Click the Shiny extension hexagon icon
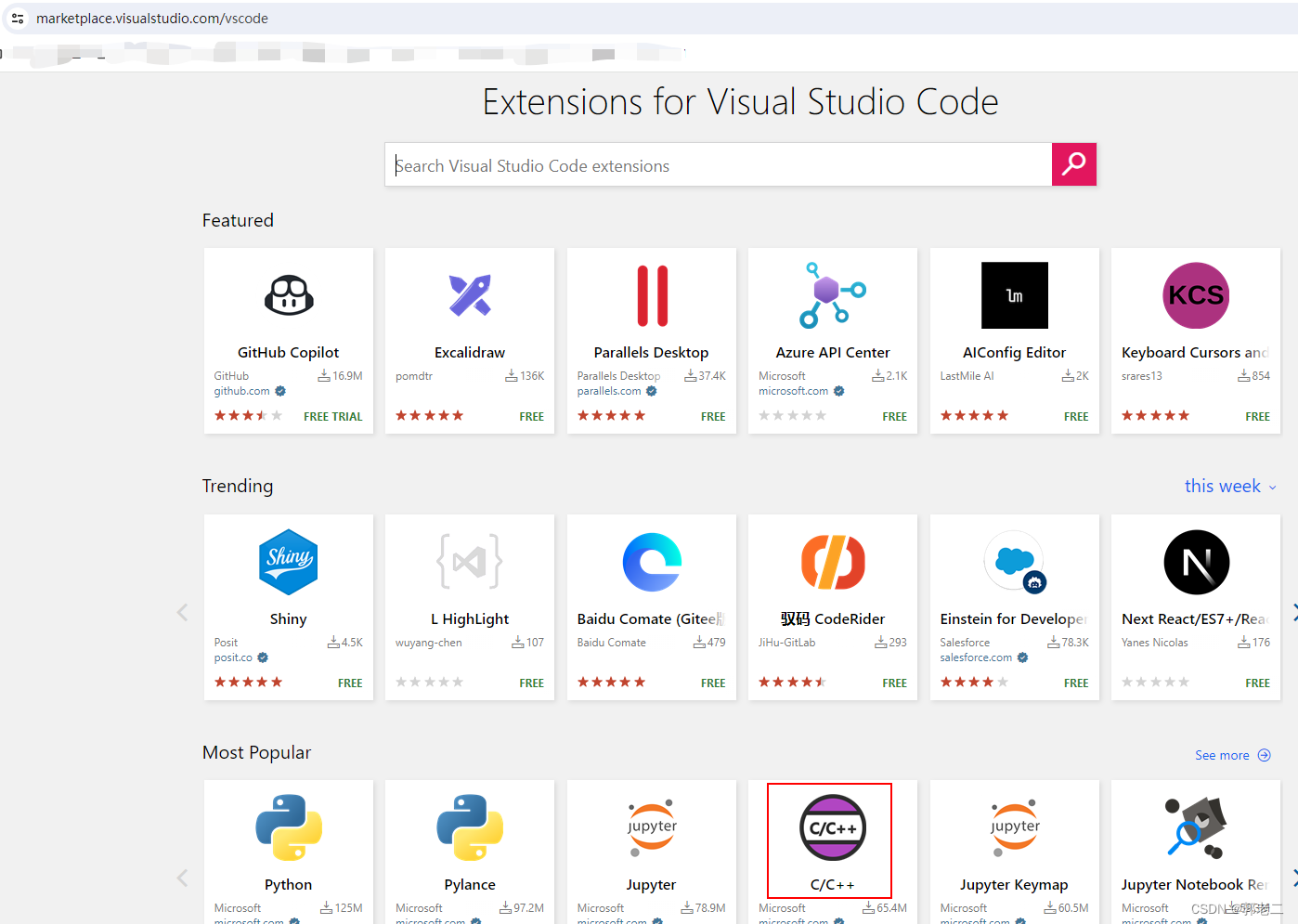 pos(289,562)
